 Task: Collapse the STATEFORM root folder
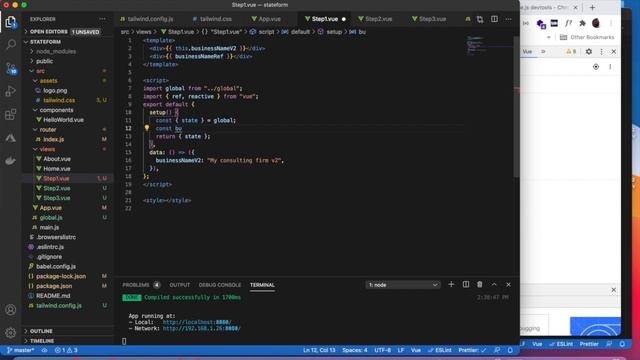click(45, 42)
